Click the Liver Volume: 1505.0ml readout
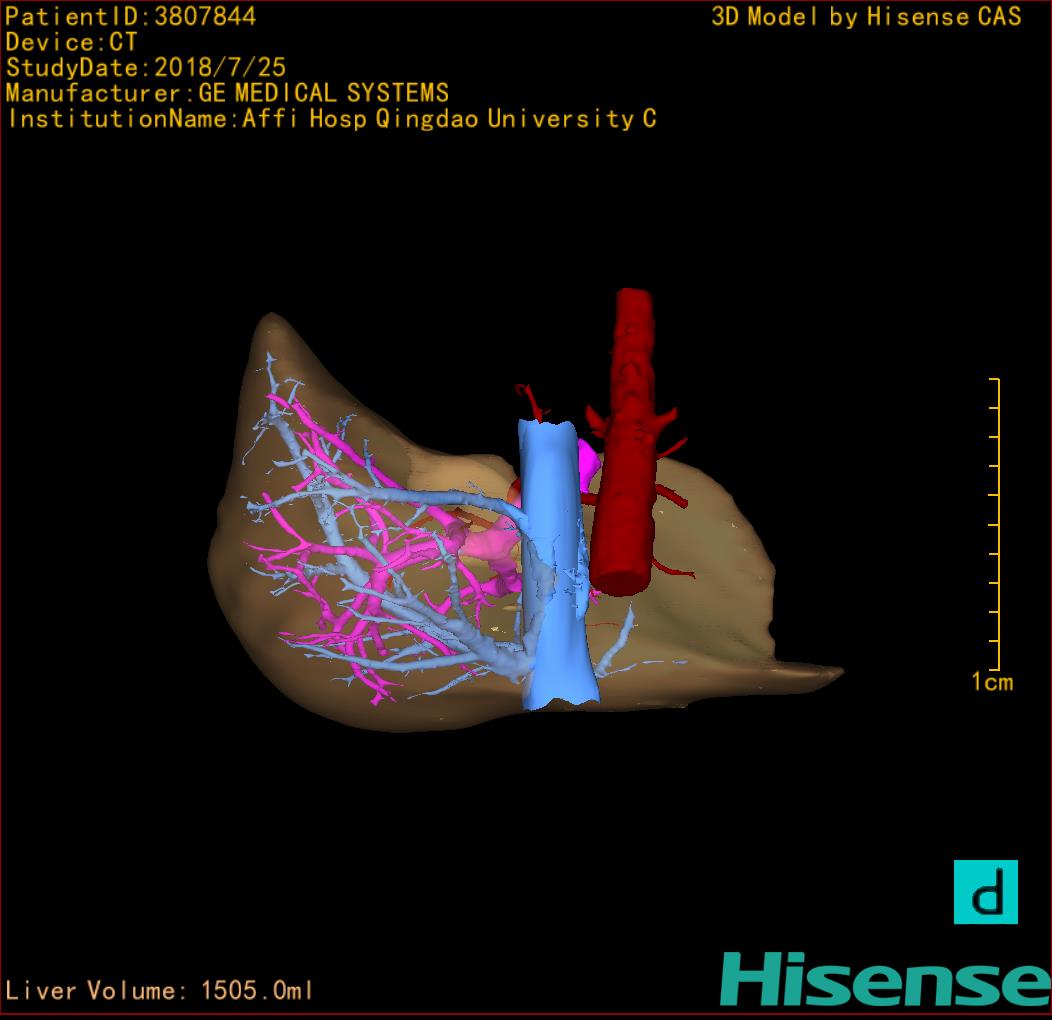The image size is (1052, 1020). (159, 990)
